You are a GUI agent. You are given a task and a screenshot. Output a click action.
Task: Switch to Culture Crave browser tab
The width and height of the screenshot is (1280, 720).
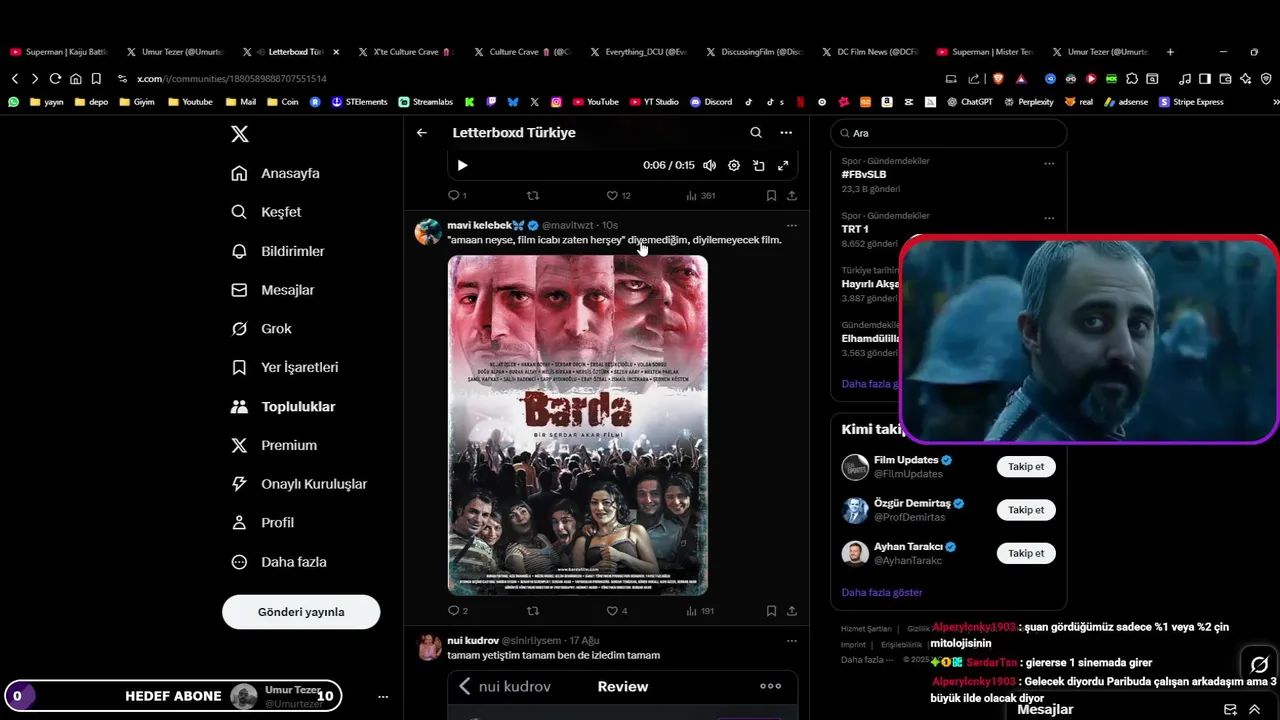pos(523,52)
